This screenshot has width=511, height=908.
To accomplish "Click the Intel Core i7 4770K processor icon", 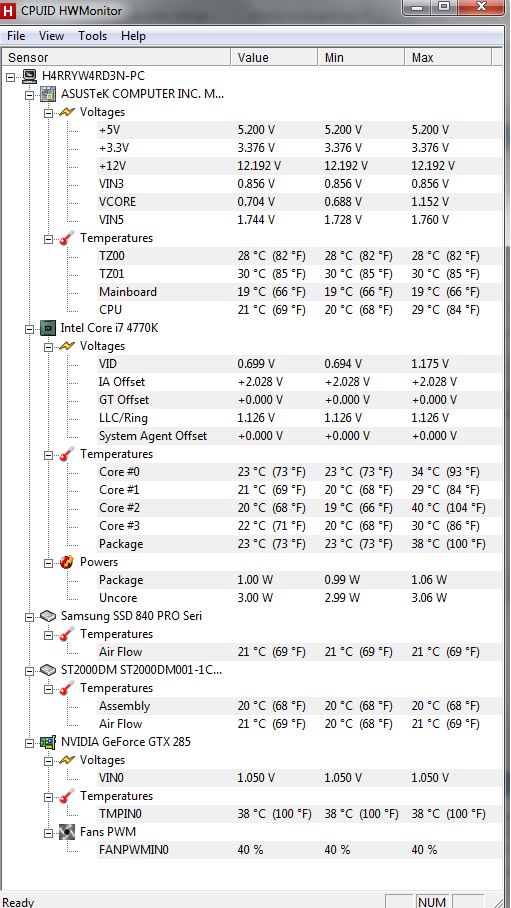I will 48,328.
